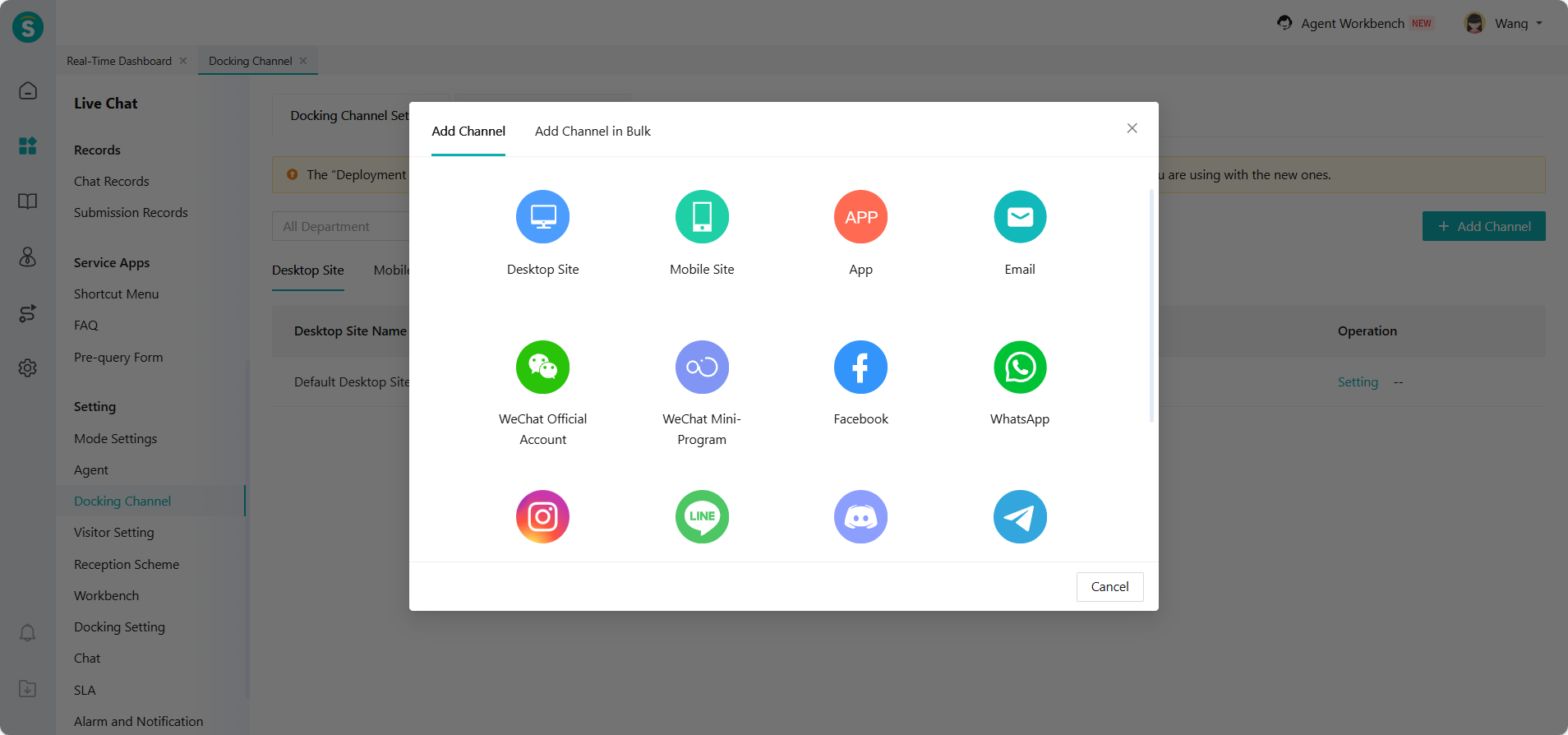
Task: Close the Real-Time Dashboard tab
Action: coord(183,61)
